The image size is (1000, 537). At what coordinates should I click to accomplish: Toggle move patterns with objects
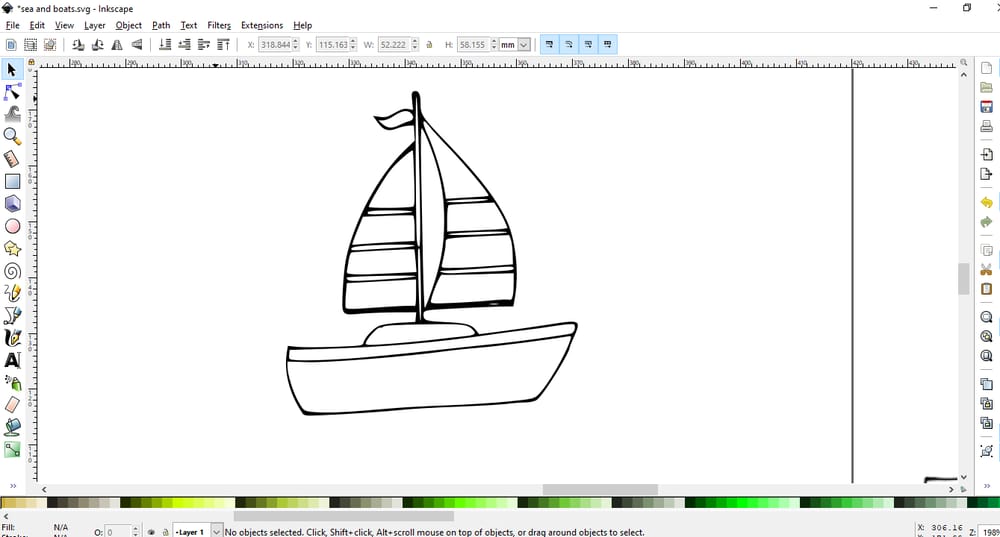click(607, 45)
